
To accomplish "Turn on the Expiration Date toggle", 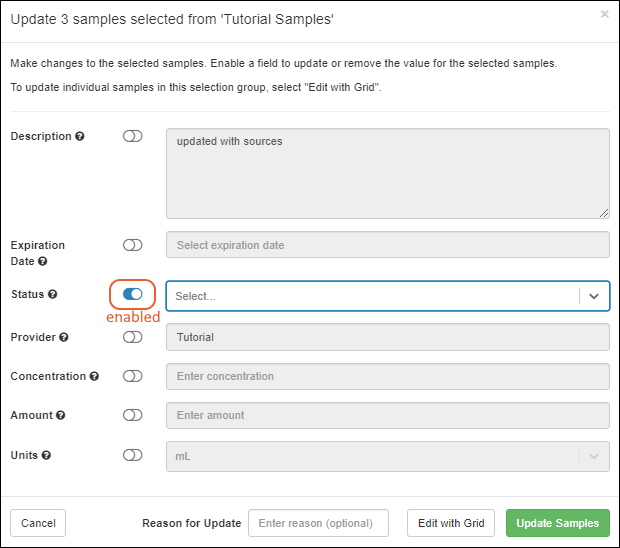I will coord(133,245).
